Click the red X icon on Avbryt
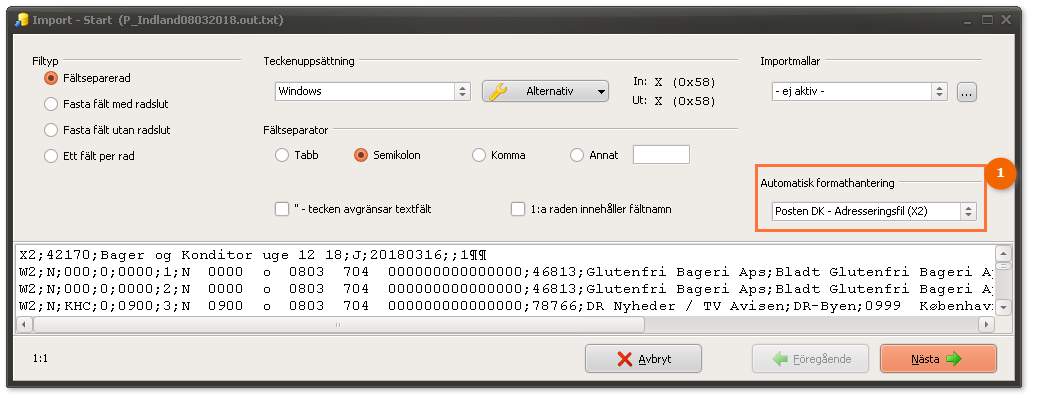 coord(625,359)
